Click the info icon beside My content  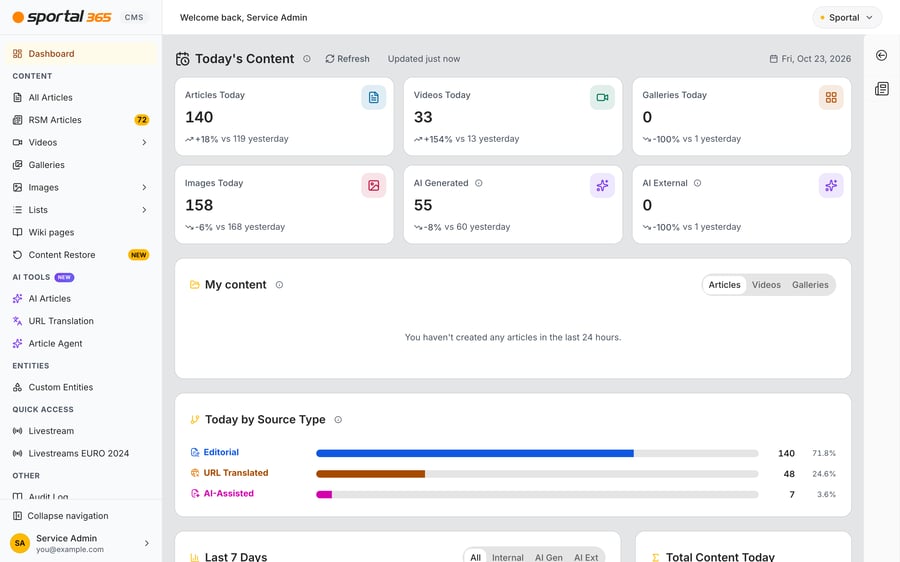coord(280,285)
